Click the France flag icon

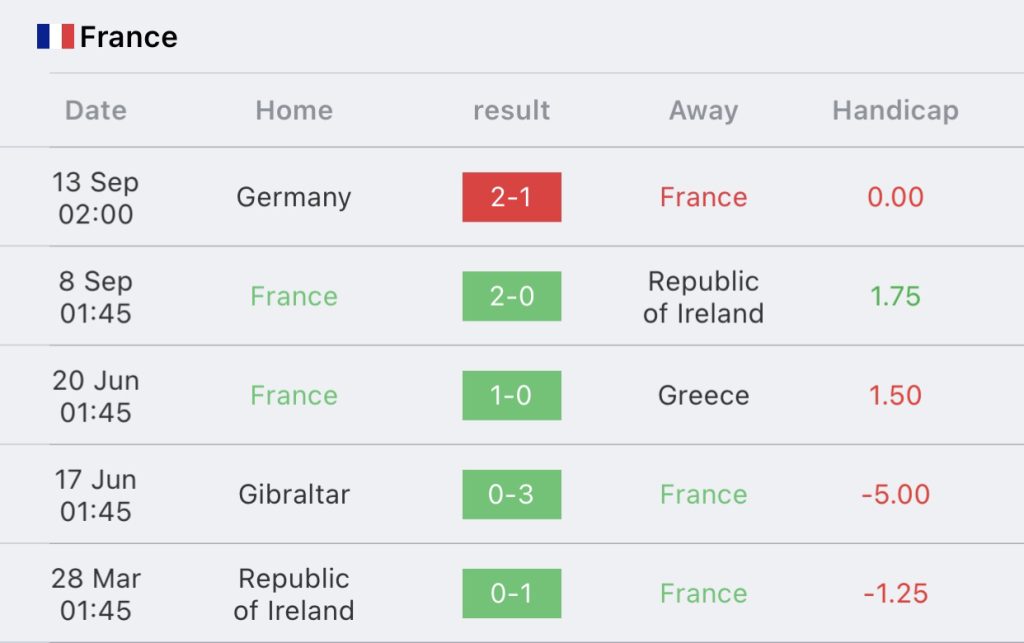(x=56, y=37)
